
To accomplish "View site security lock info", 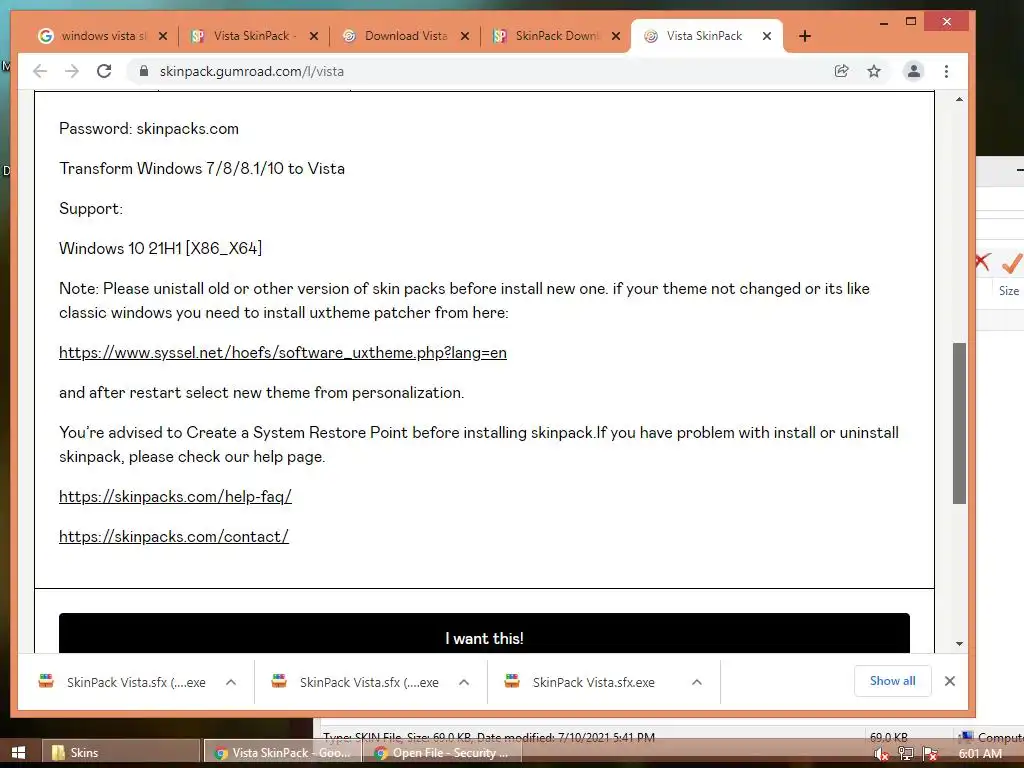I will (144, 71).
